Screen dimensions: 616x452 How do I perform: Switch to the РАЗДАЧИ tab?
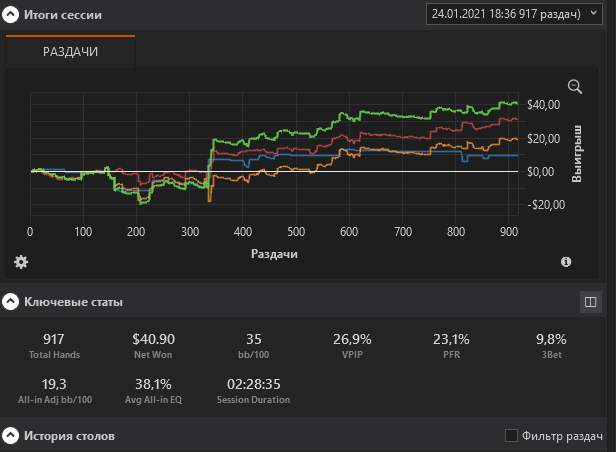click(70, 51)
